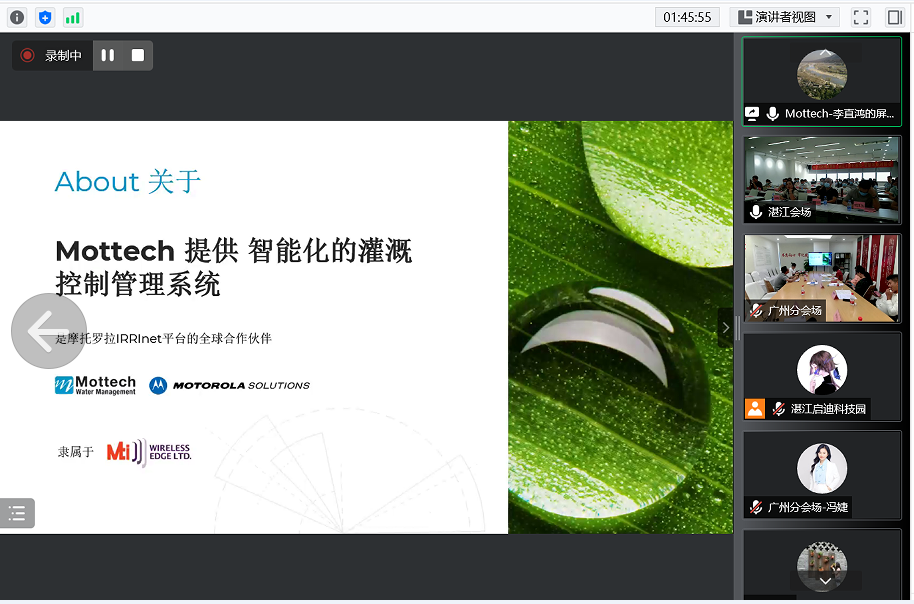Screen dimensions: 914x604
Task: Select the 湛江启迪科技园 participant avatar
Action: click(822, 370)
